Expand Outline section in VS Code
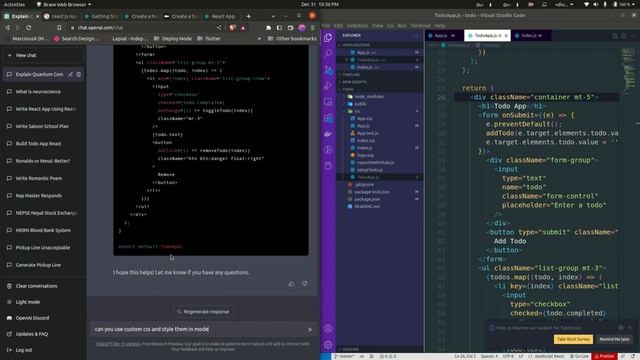The height and width of the screenshot is (360, 640). click(351, 349)
